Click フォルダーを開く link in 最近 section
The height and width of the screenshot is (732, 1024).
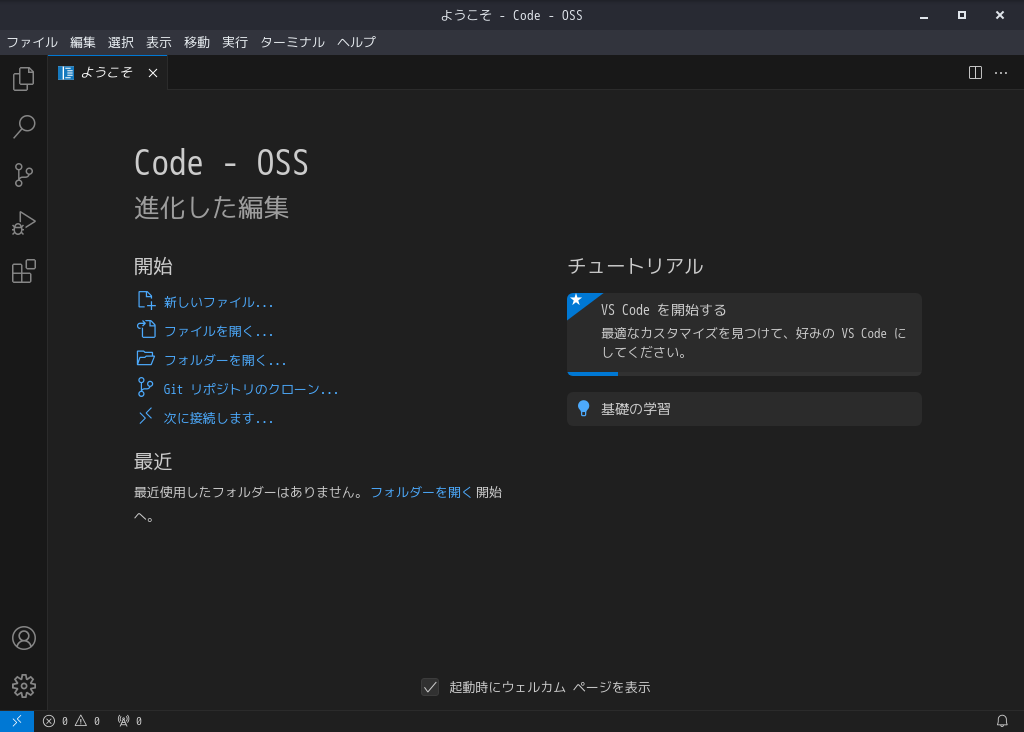[421, 492]
